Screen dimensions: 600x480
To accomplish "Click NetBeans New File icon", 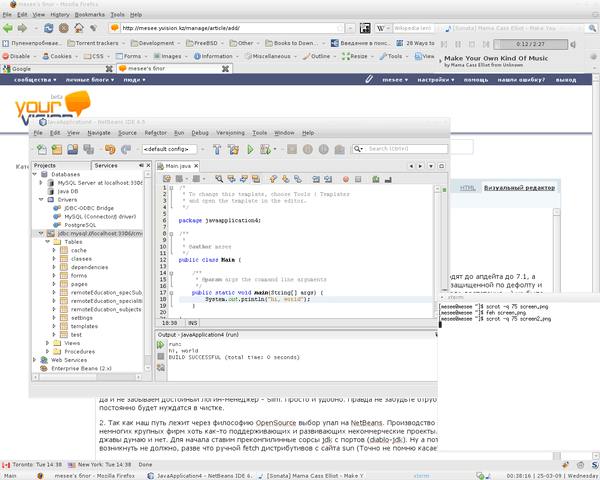I will pyautogui.click(x=42, y=149).
